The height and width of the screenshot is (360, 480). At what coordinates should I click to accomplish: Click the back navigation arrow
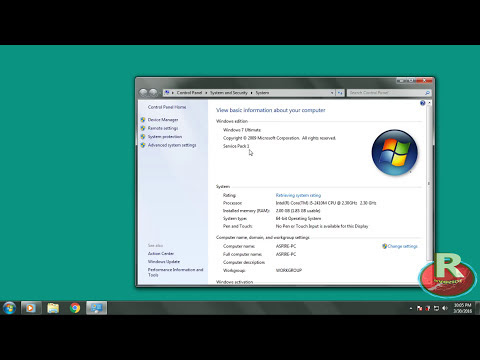pyautogui.click(x=143, y=92)
